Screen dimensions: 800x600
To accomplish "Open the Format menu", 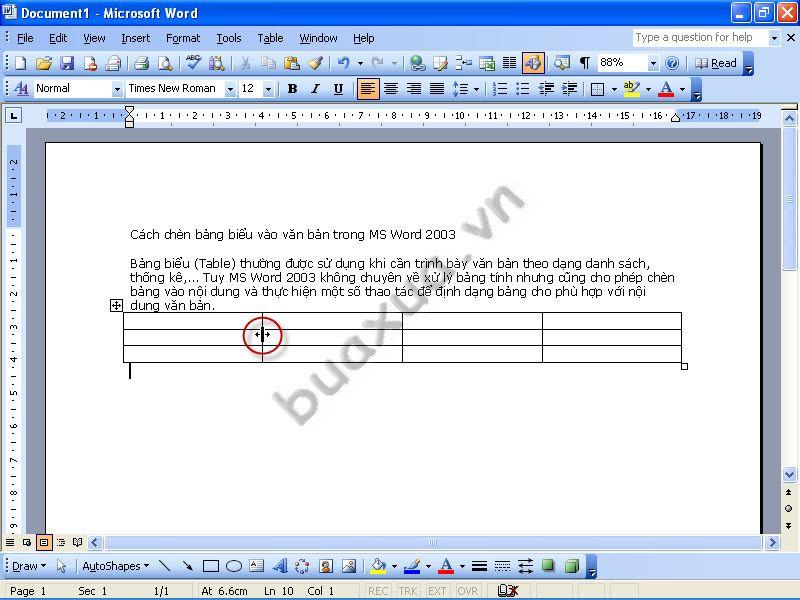I will coord(183,38).
